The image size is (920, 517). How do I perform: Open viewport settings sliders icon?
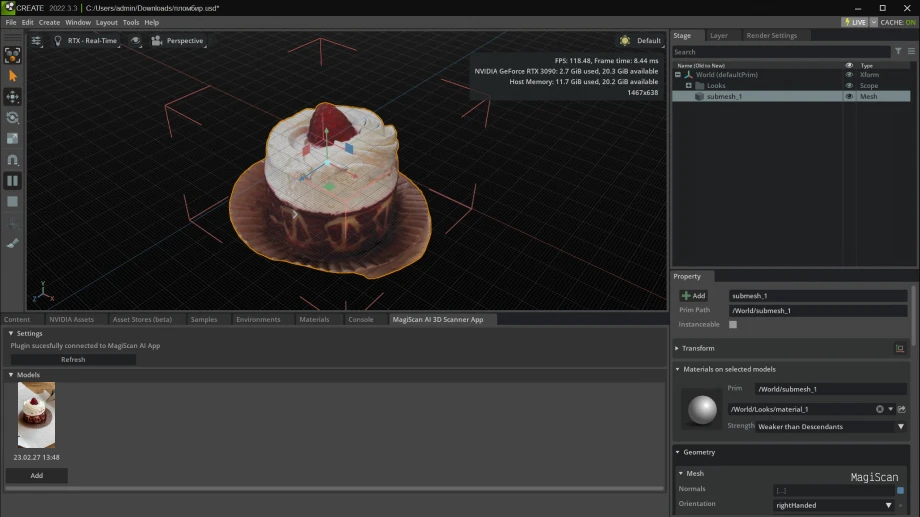click(x=36, y=40)
